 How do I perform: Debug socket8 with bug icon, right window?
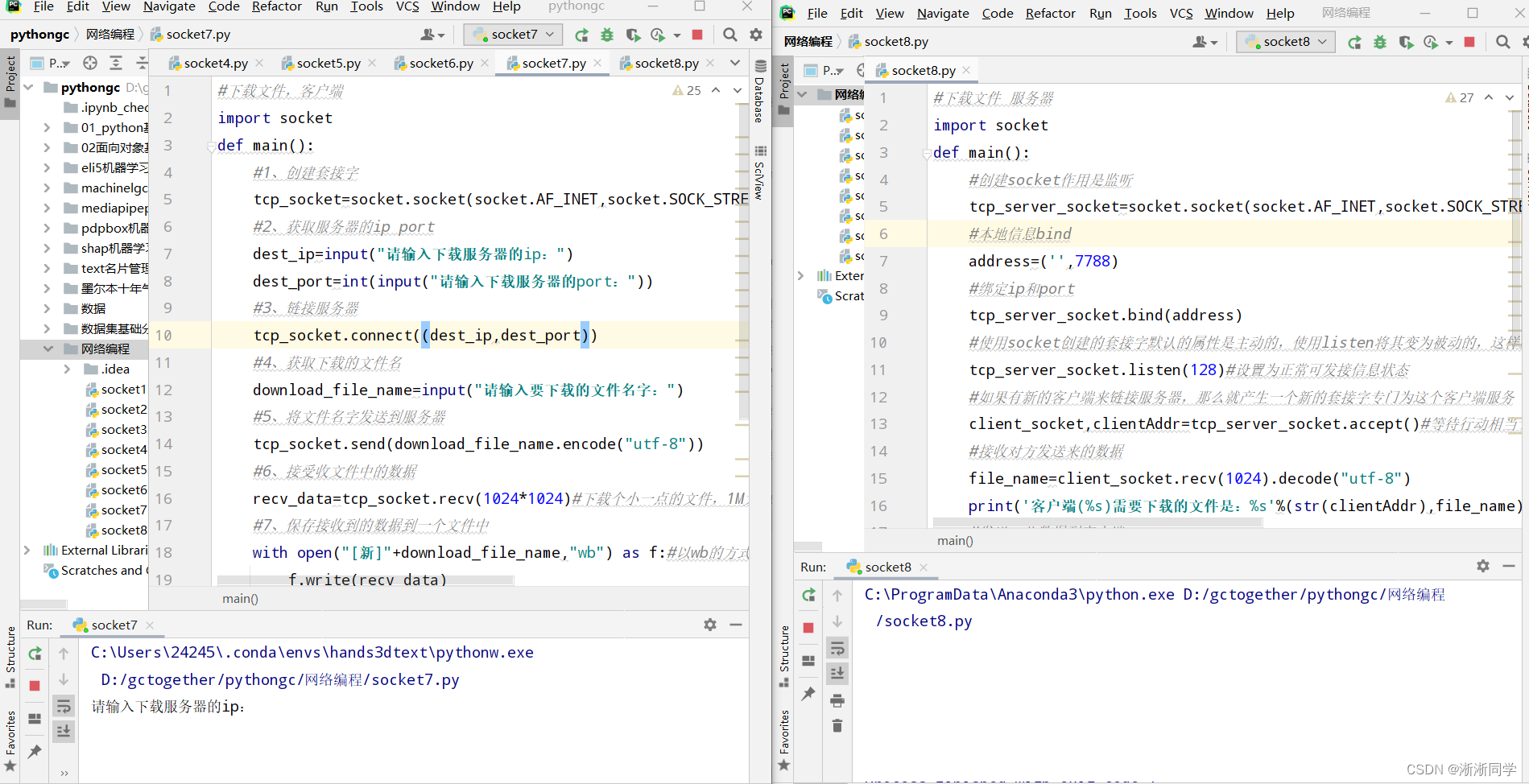coord(1380,42)
